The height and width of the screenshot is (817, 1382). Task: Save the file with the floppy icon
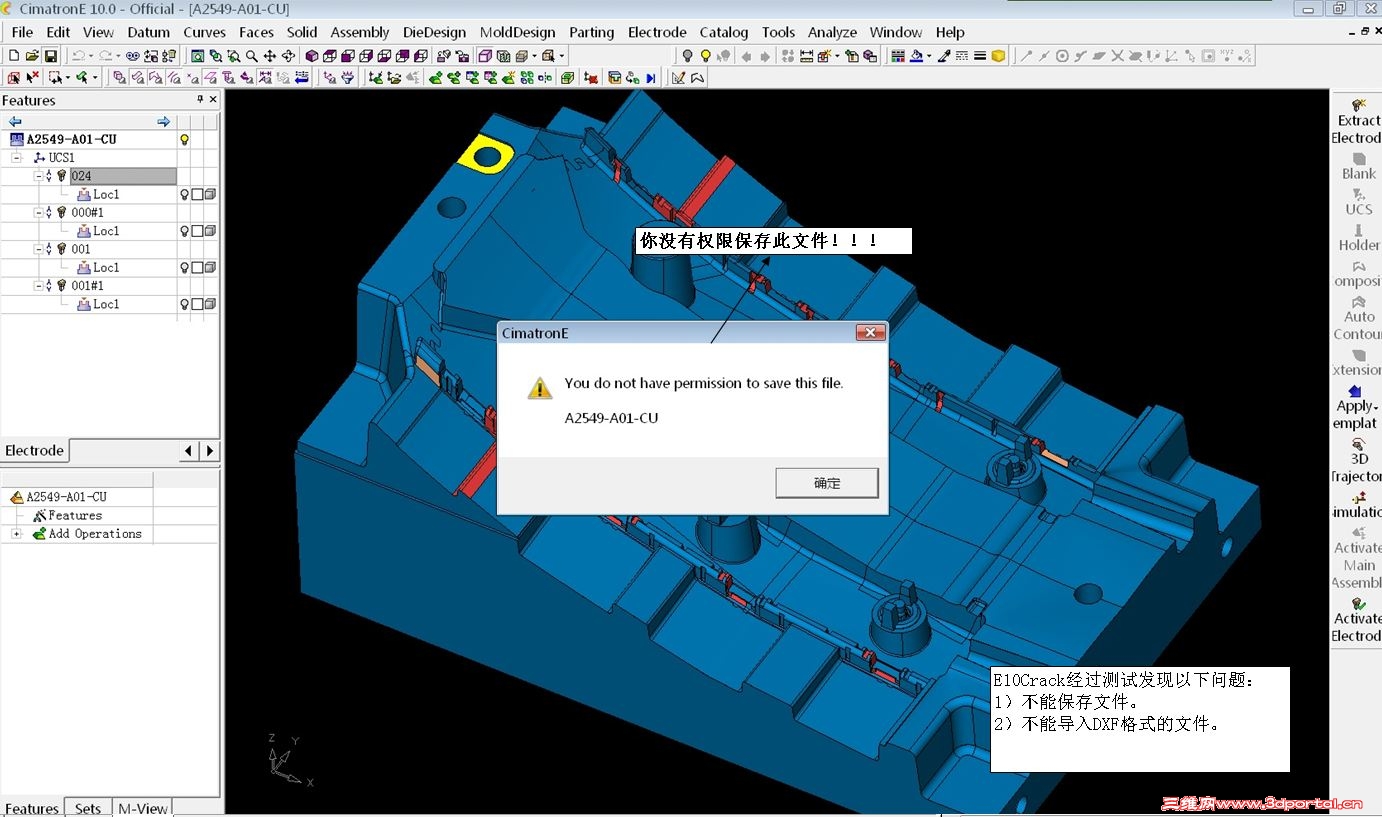(x=50, y=56)
